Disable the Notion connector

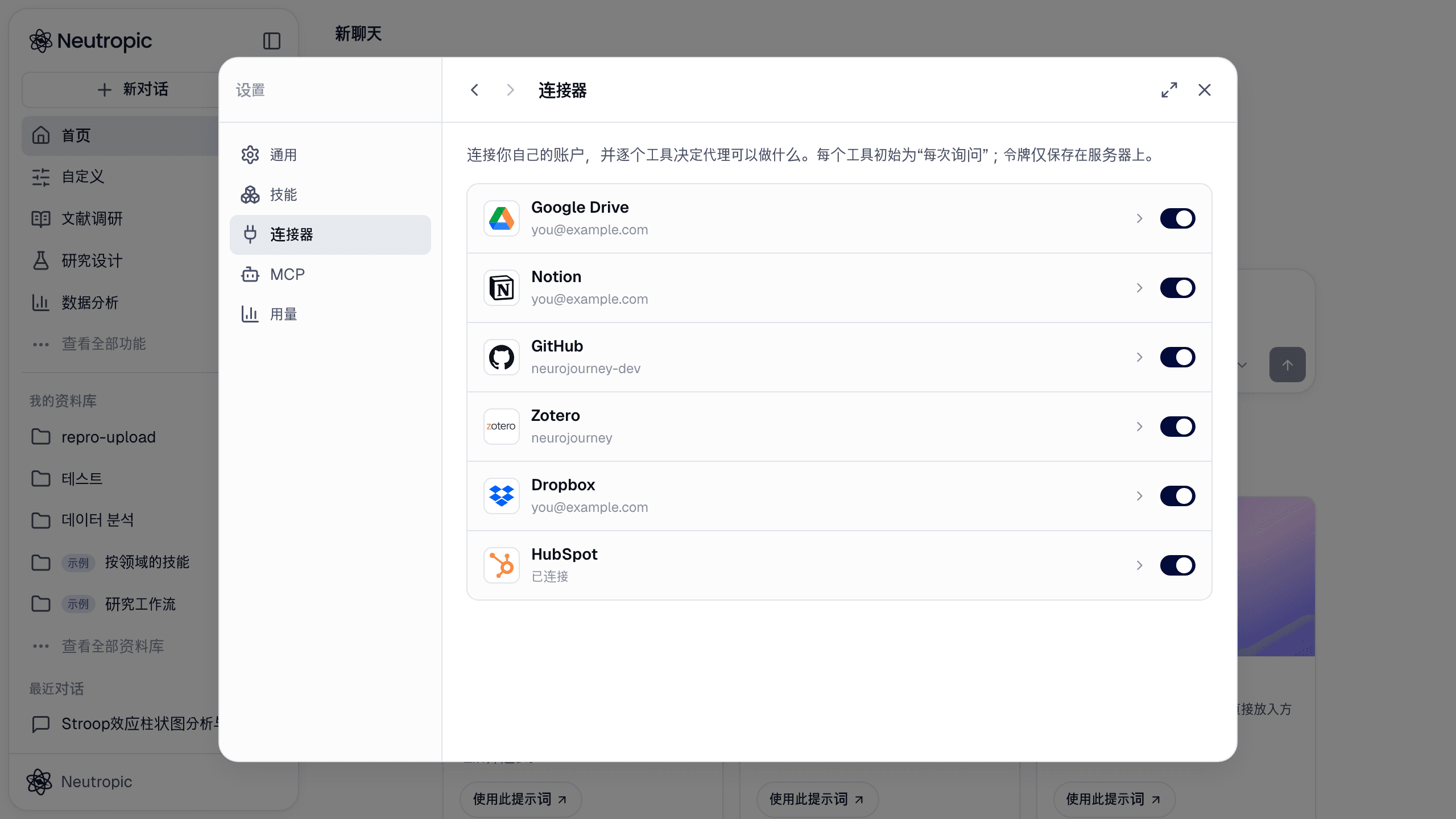click(1177, 288)
